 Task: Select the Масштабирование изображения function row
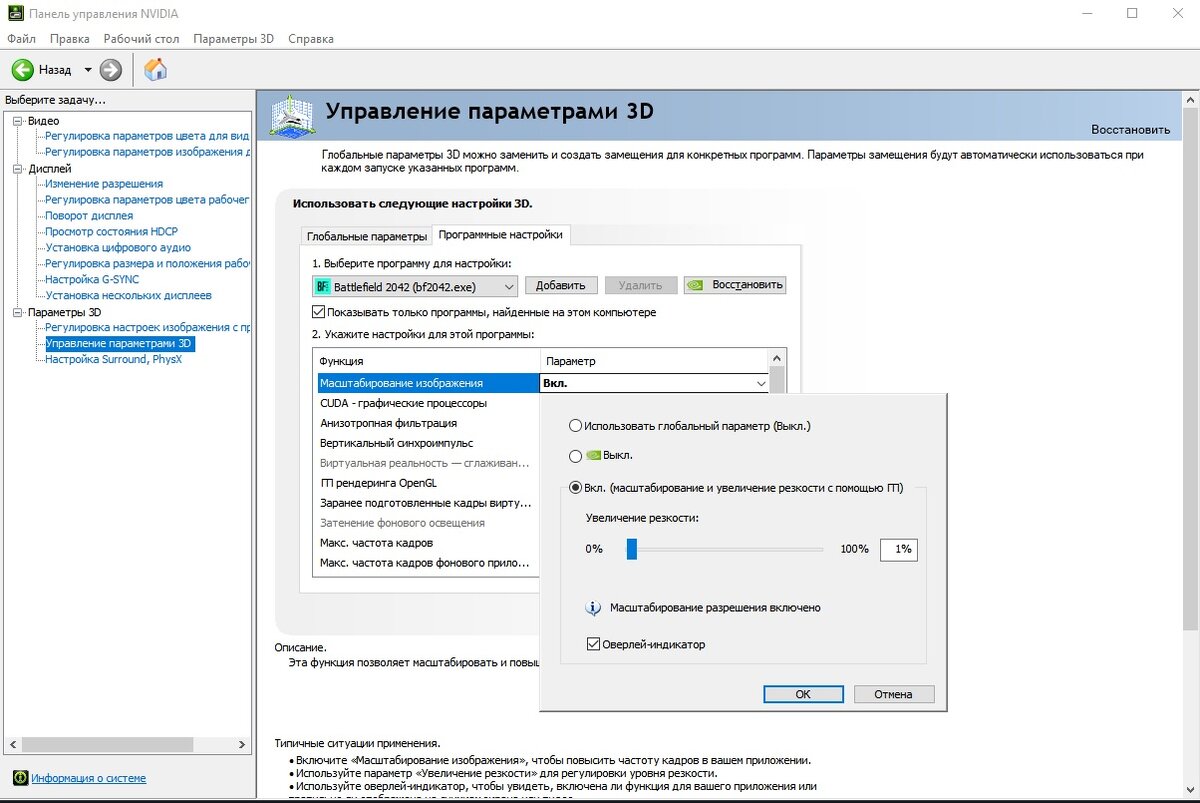428,383
